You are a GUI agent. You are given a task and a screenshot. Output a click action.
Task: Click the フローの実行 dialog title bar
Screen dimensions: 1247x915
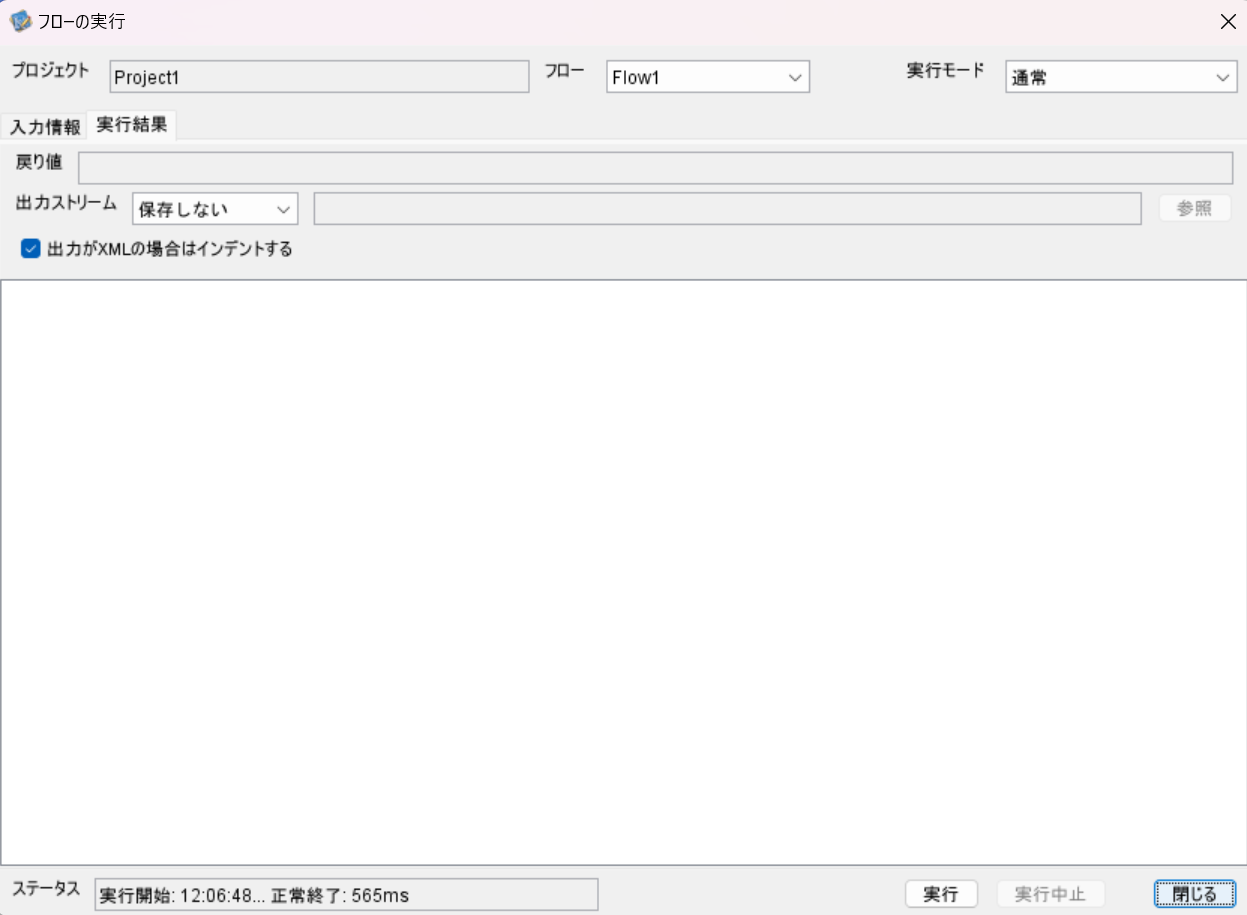click(x=500, y=20)
